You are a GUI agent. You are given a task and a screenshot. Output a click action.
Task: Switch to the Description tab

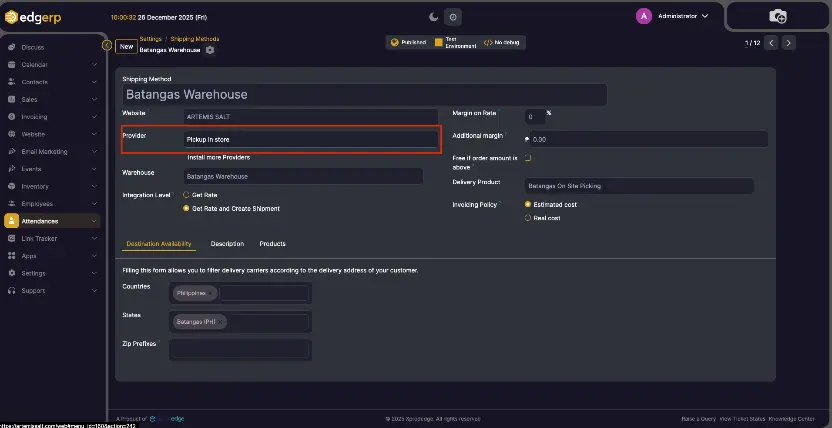[227, 244]
